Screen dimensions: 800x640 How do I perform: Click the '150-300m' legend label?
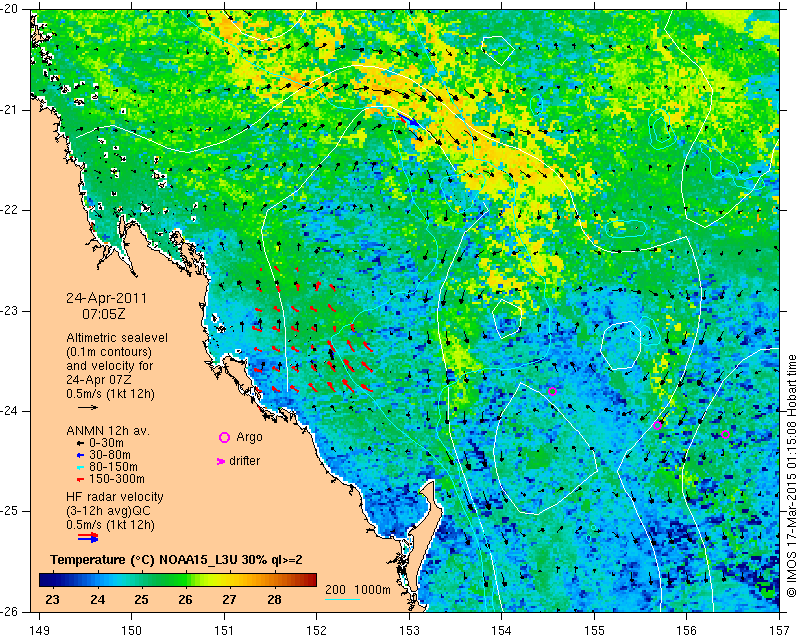click(x=116, y=479)
